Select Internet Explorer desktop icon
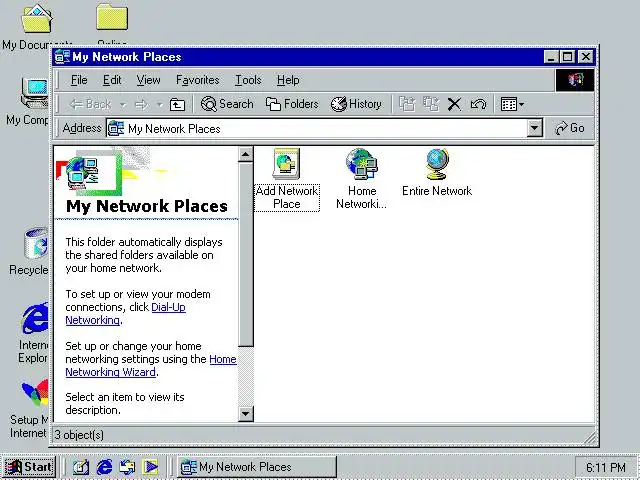 click(33, 333)
